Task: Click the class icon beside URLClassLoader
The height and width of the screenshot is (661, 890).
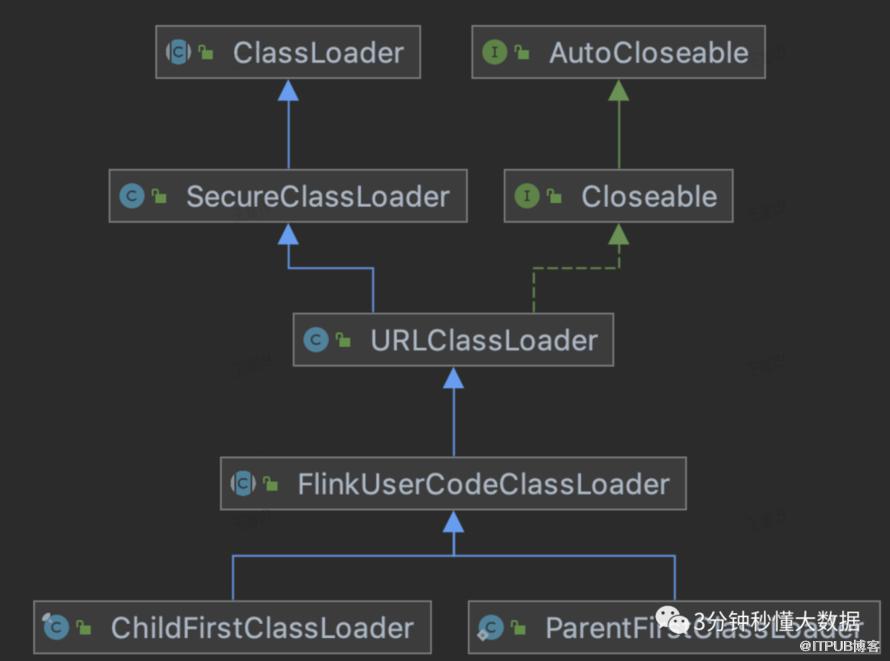Action: [315, 340]
